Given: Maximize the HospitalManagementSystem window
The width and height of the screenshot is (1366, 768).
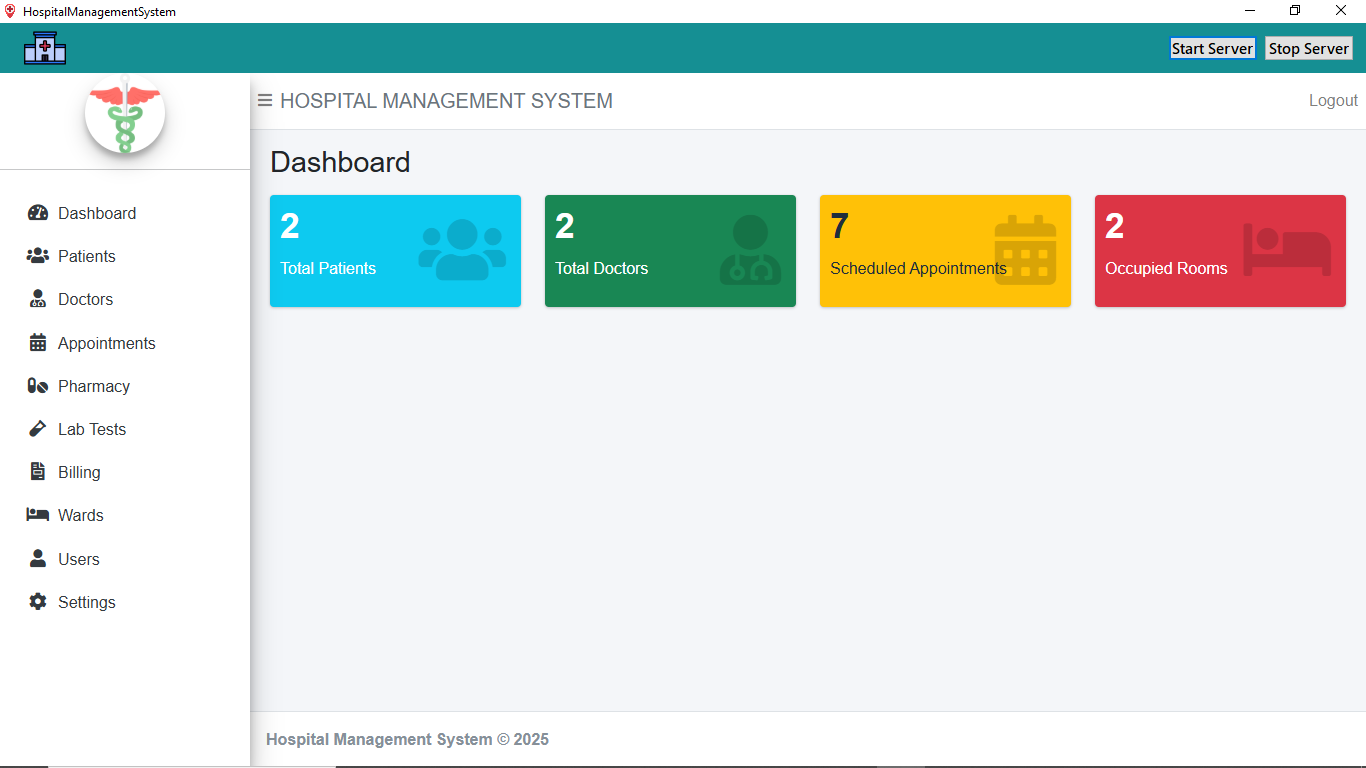Looking at the screenshot, I should pyautogui.click(x=1295, y=11).
